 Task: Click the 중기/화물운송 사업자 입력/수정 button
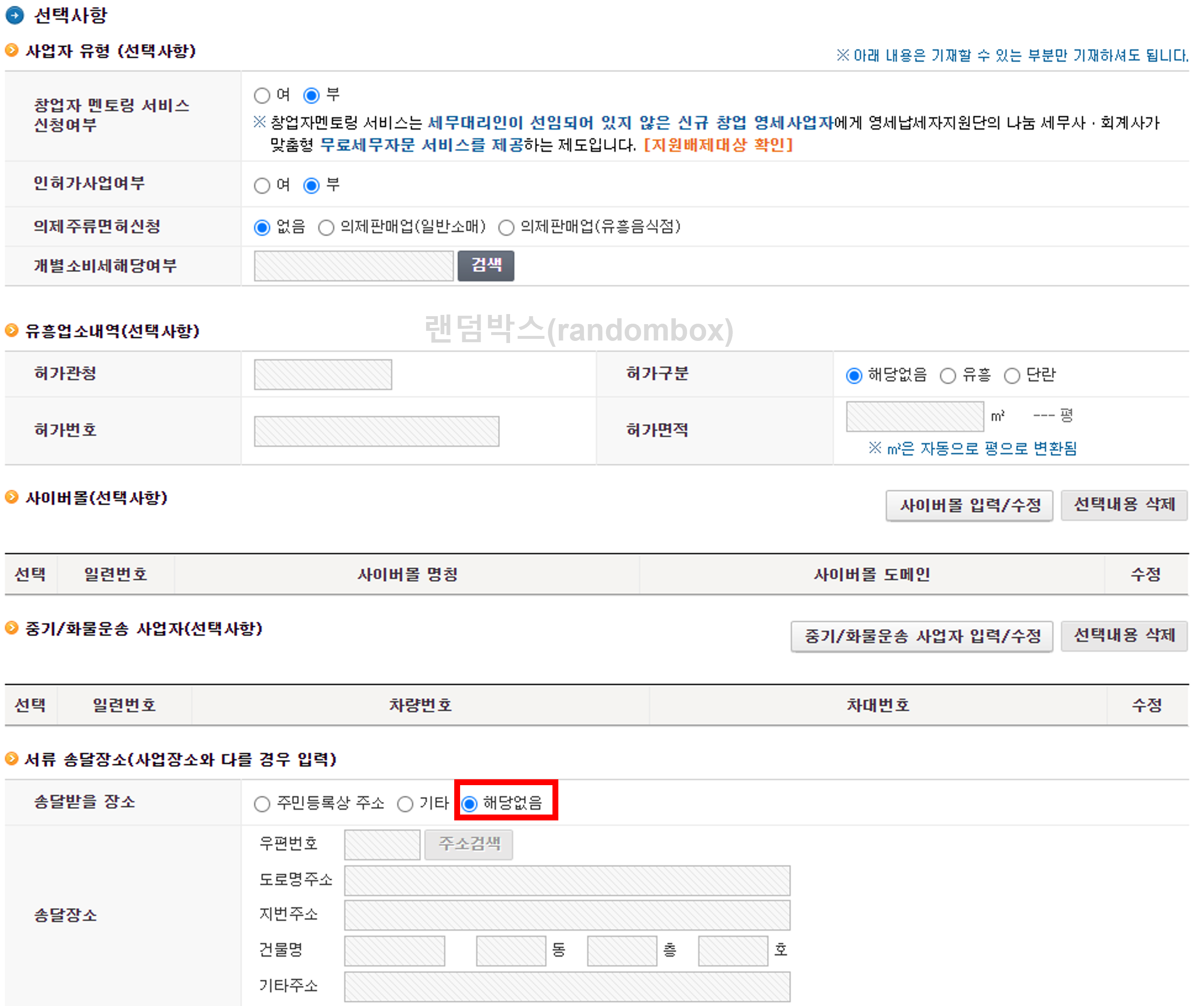(921, 636)
